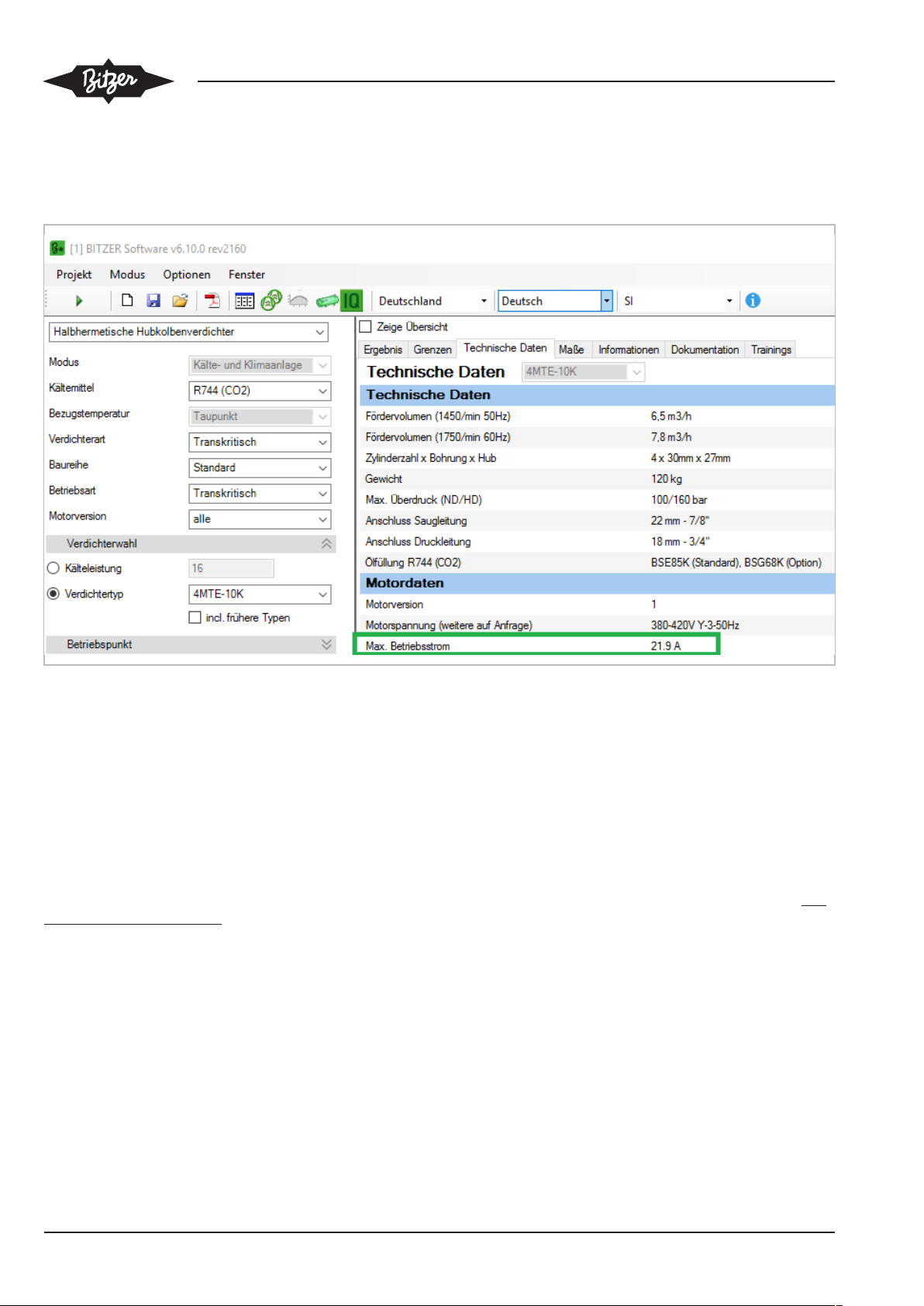Click the Kälteleistung value field showing 16
The image size is (924, 1306).
click(x=231, y=568)
